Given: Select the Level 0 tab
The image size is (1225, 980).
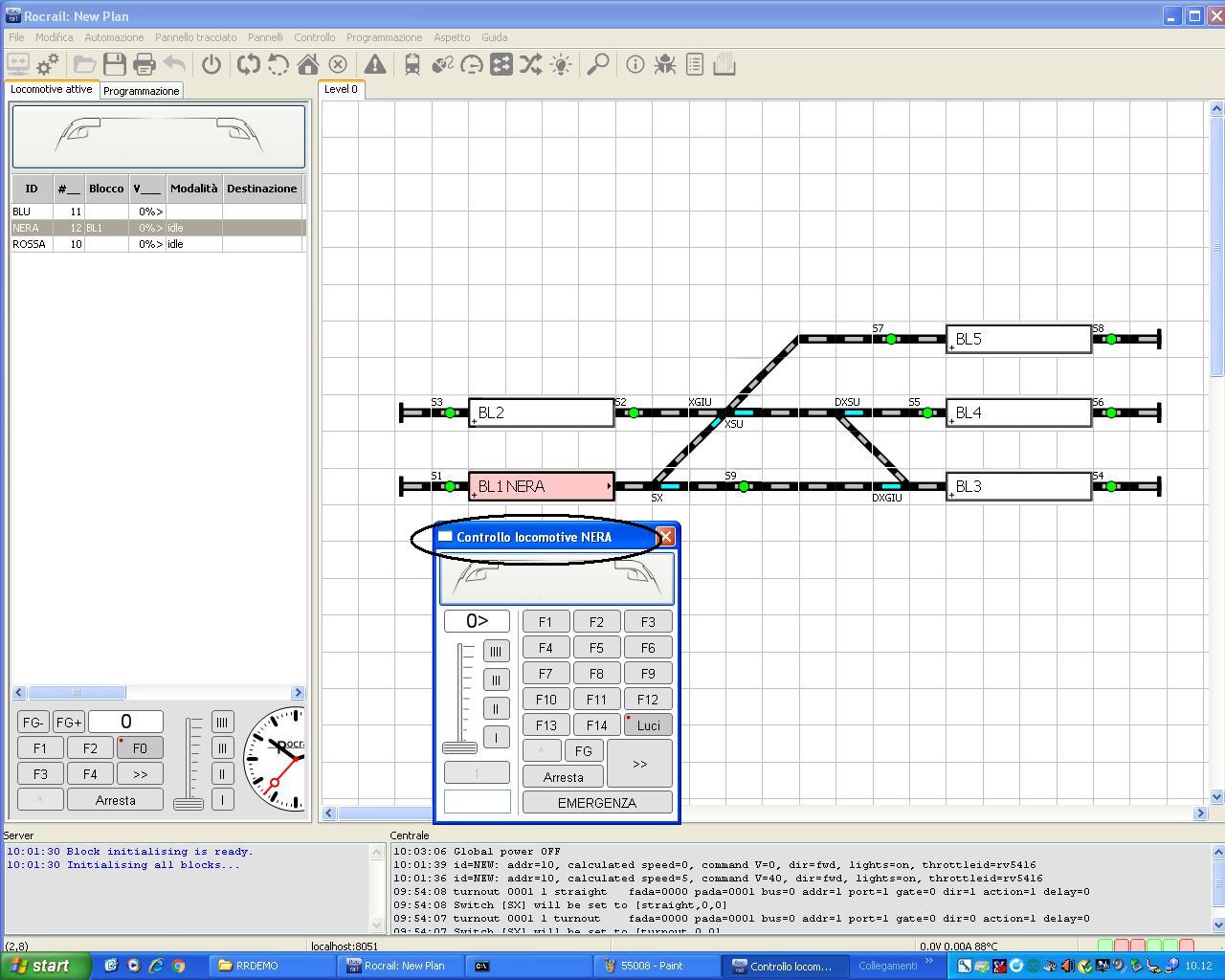Looking at the screenshot, I should [341, 89].
